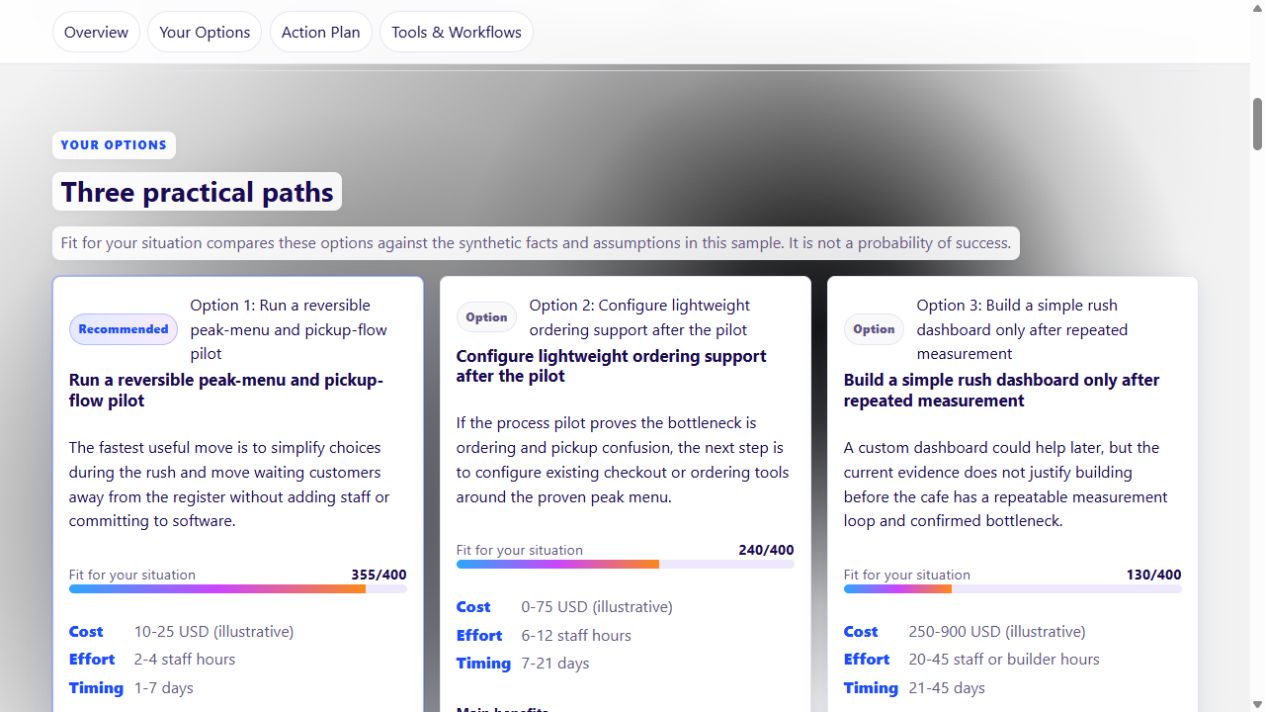This screenshot has width=1265, height=712.
Task: Click the scrollbar up arrow
Action: coord(1257,8)
